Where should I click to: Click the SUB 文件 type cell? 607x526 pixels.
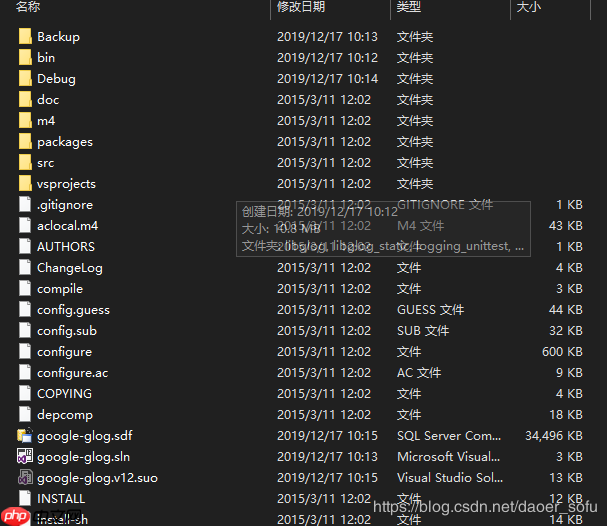423,331
